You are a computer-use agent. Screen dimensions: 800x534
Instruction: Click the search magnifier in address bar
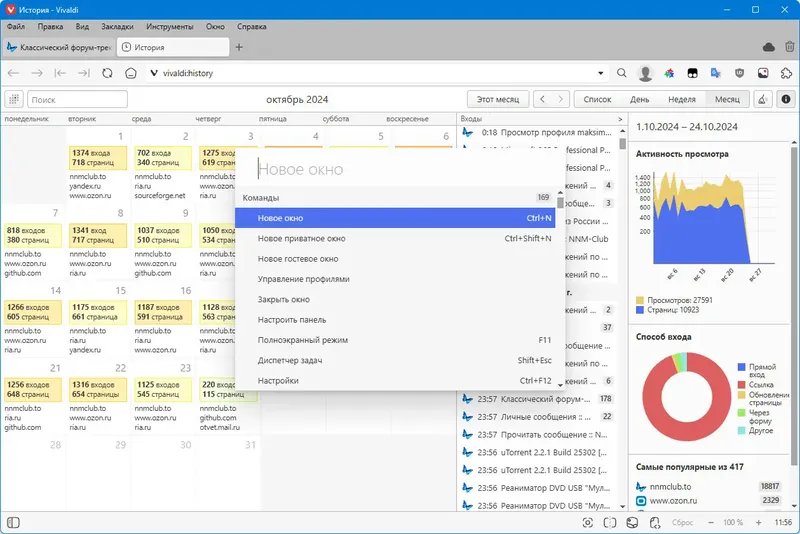(621, 73)
